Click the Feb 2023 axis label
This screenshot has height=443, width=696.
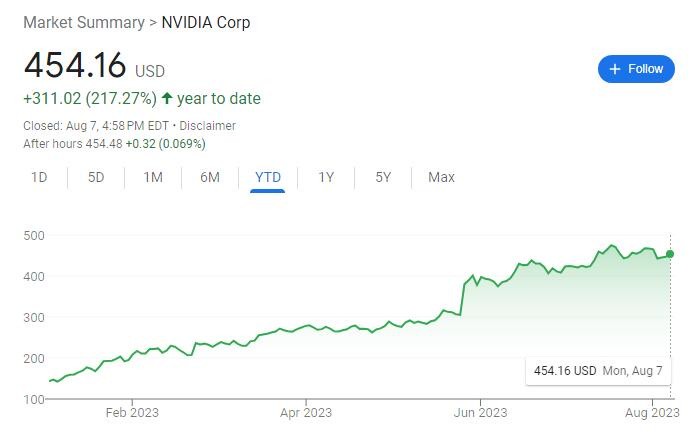coord(132,412)
